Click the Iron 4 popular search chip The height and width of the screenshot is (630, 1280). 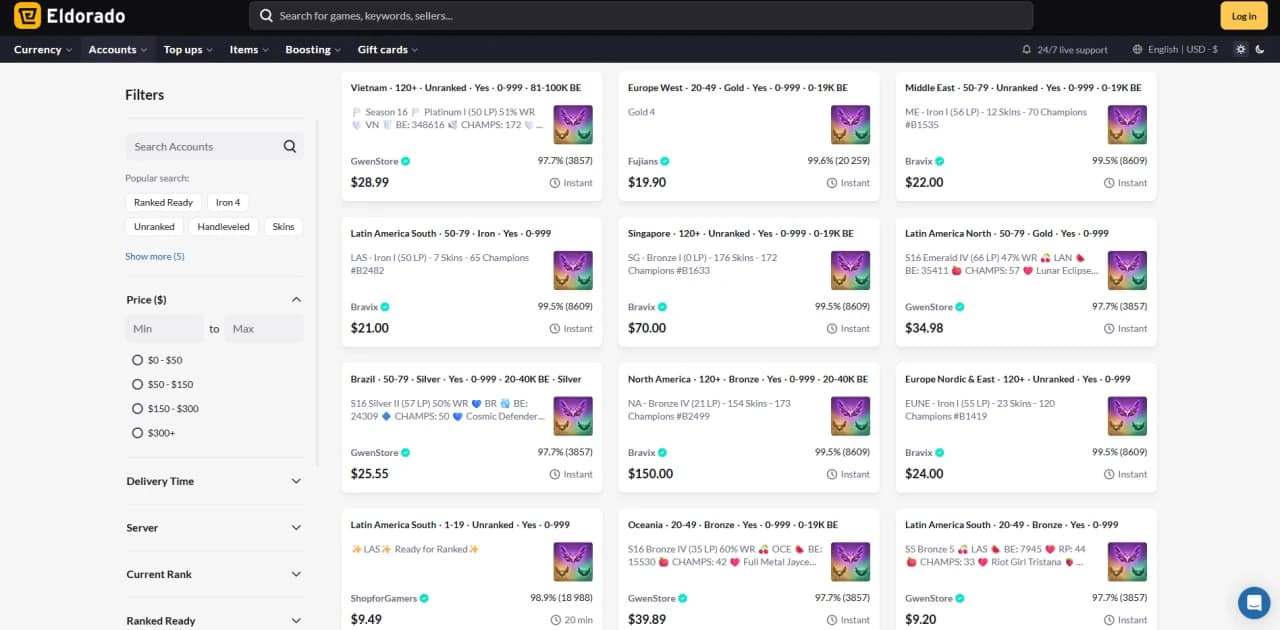coord(228,202)
